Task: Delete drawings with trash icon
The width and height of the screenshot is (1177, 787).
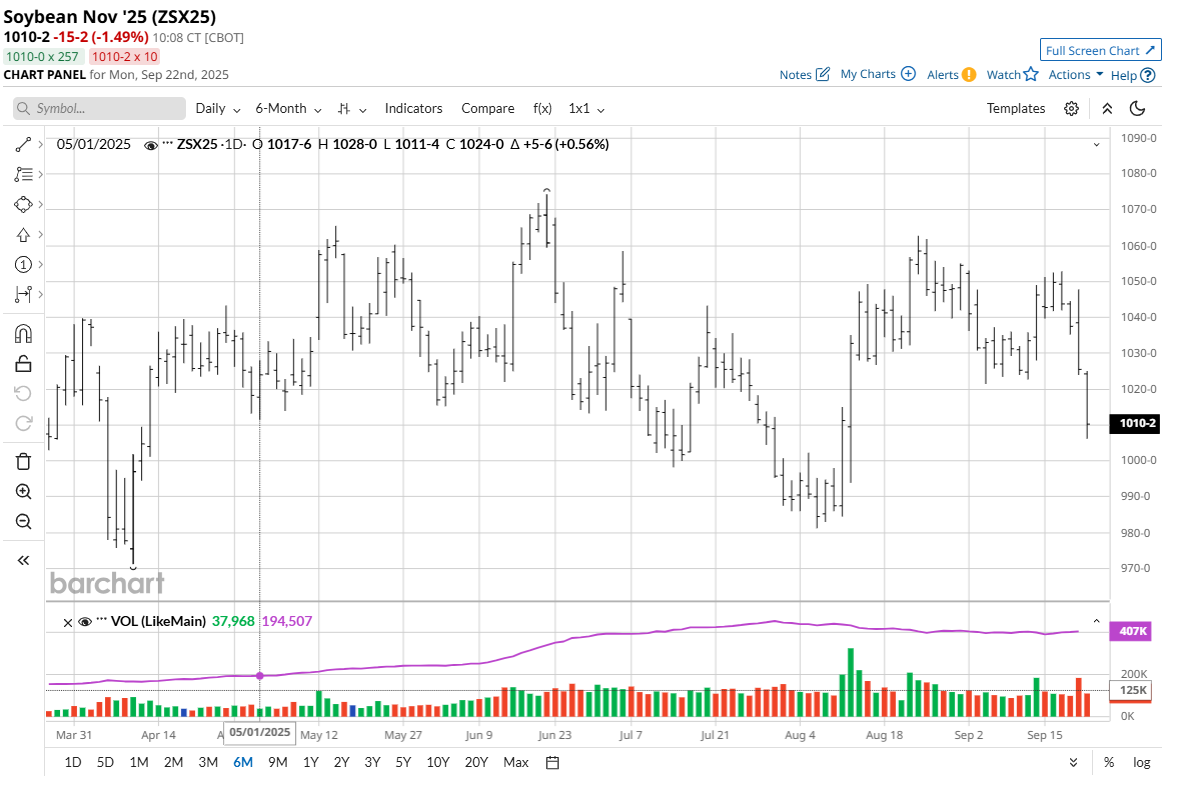Action: tap(23, 461)
